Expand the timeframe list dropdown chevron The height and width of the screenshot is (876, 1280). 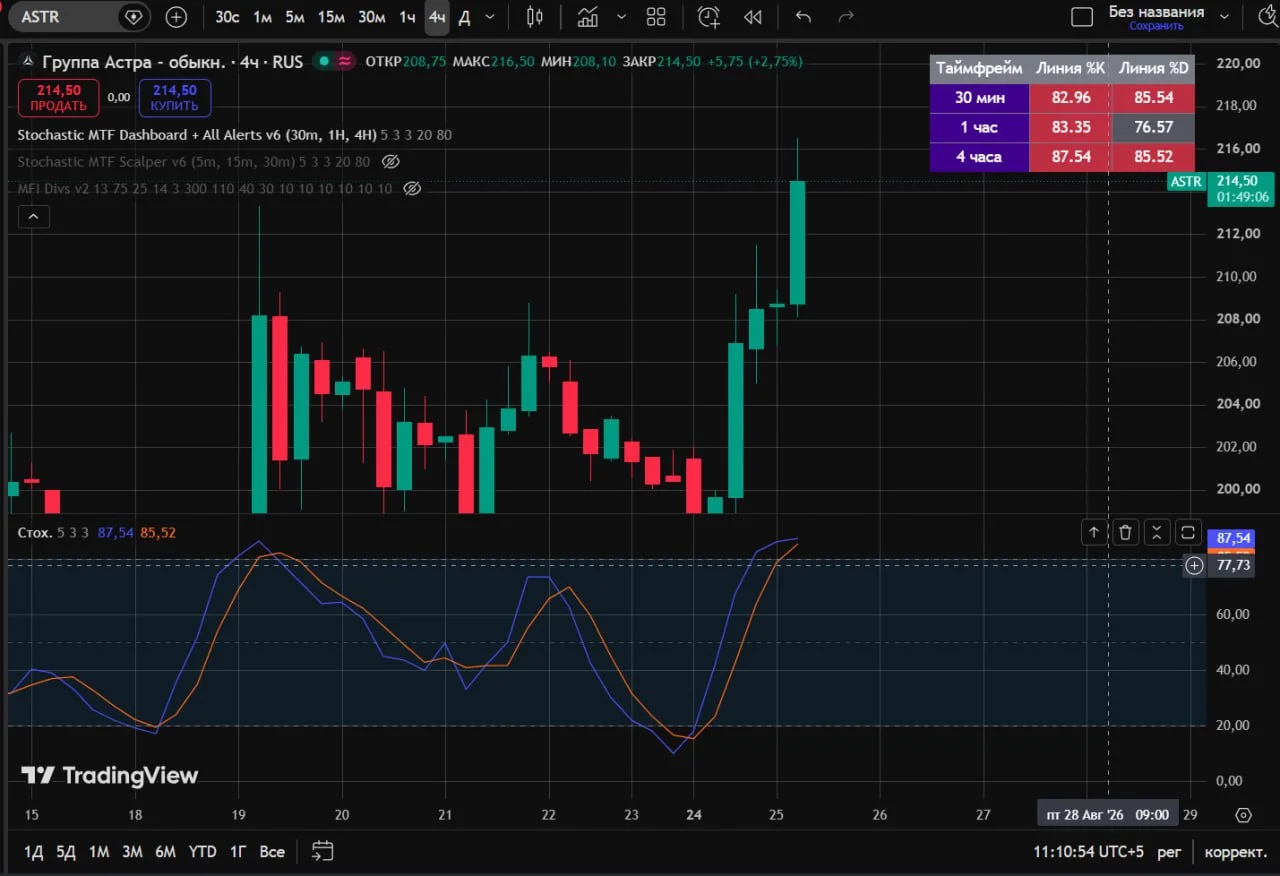(490, 17)
